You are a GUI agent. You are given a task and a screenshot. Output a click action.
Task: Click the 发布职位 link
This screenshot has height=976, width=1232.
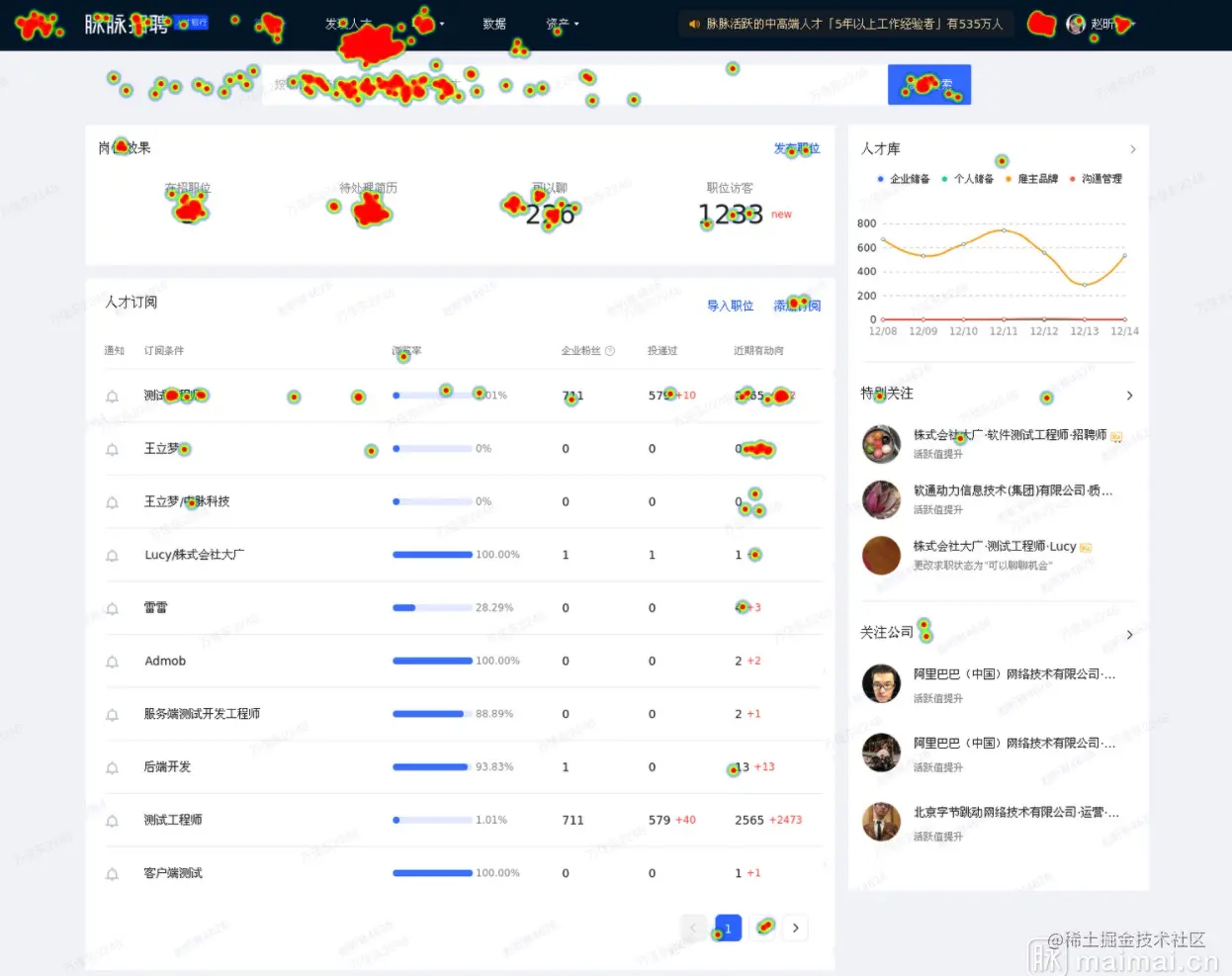[797, 148]
